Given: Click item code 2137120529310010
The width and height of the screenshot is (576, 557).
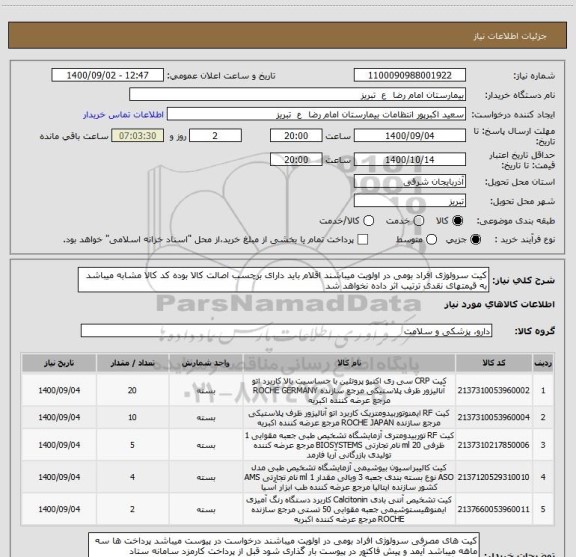Looking at the screenshot, I should [x=494, y=477].
